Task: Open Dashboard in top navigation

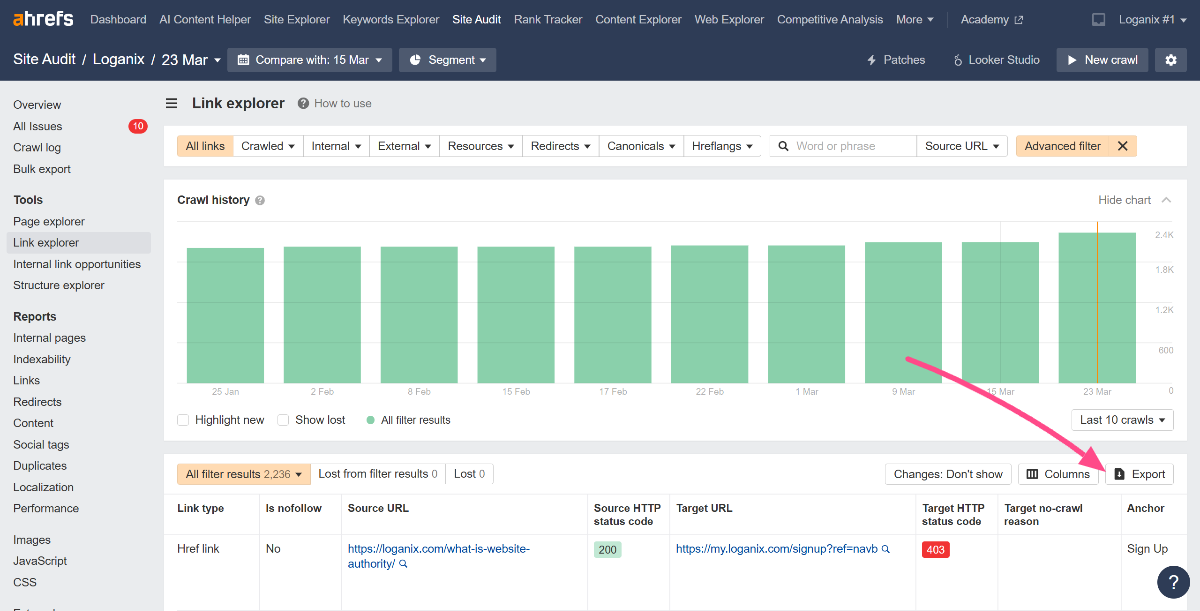Action: coord(118,19)
